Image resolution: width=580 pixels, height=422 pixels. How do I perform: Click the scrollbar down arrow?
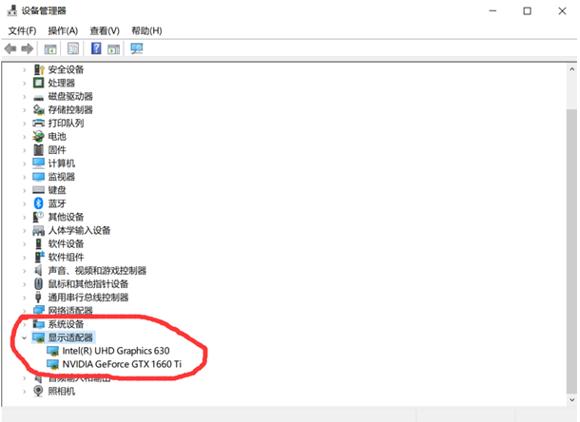[x=572, y=400]
